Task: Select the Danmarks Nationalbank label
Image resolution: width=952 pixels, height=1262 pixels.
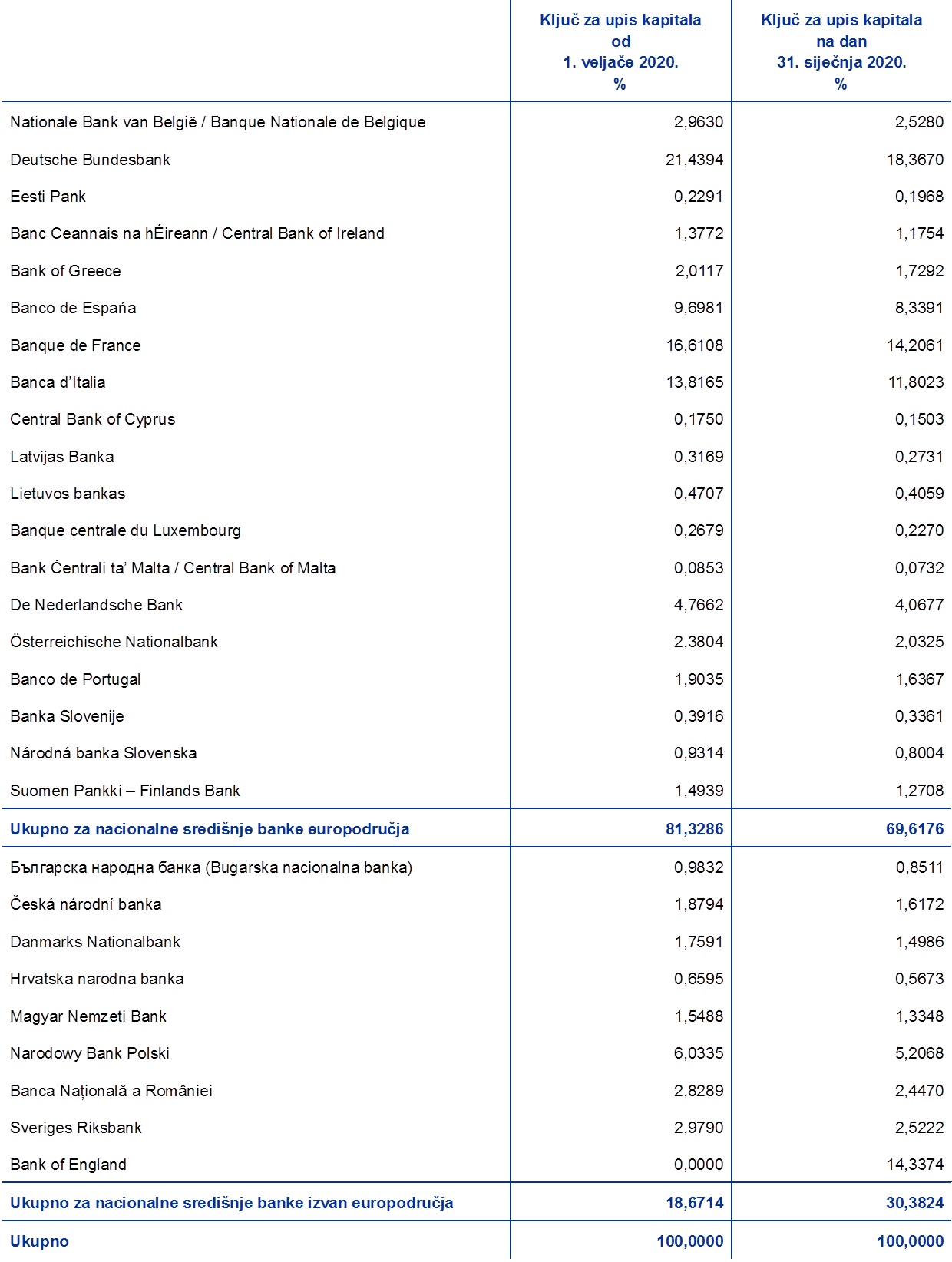Action: (95, 942)
